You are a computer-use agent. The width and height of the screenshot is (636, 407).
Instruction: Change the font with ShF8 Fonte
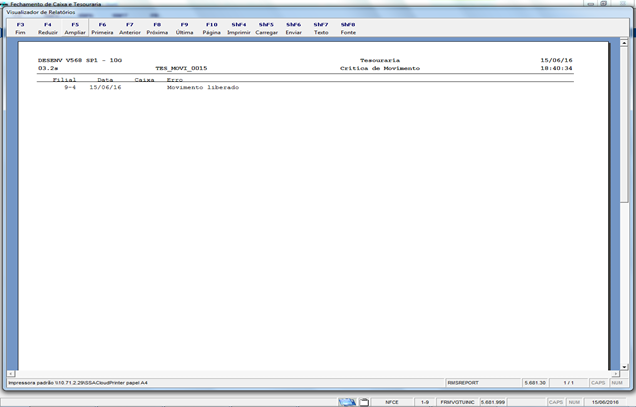(348, 28)
